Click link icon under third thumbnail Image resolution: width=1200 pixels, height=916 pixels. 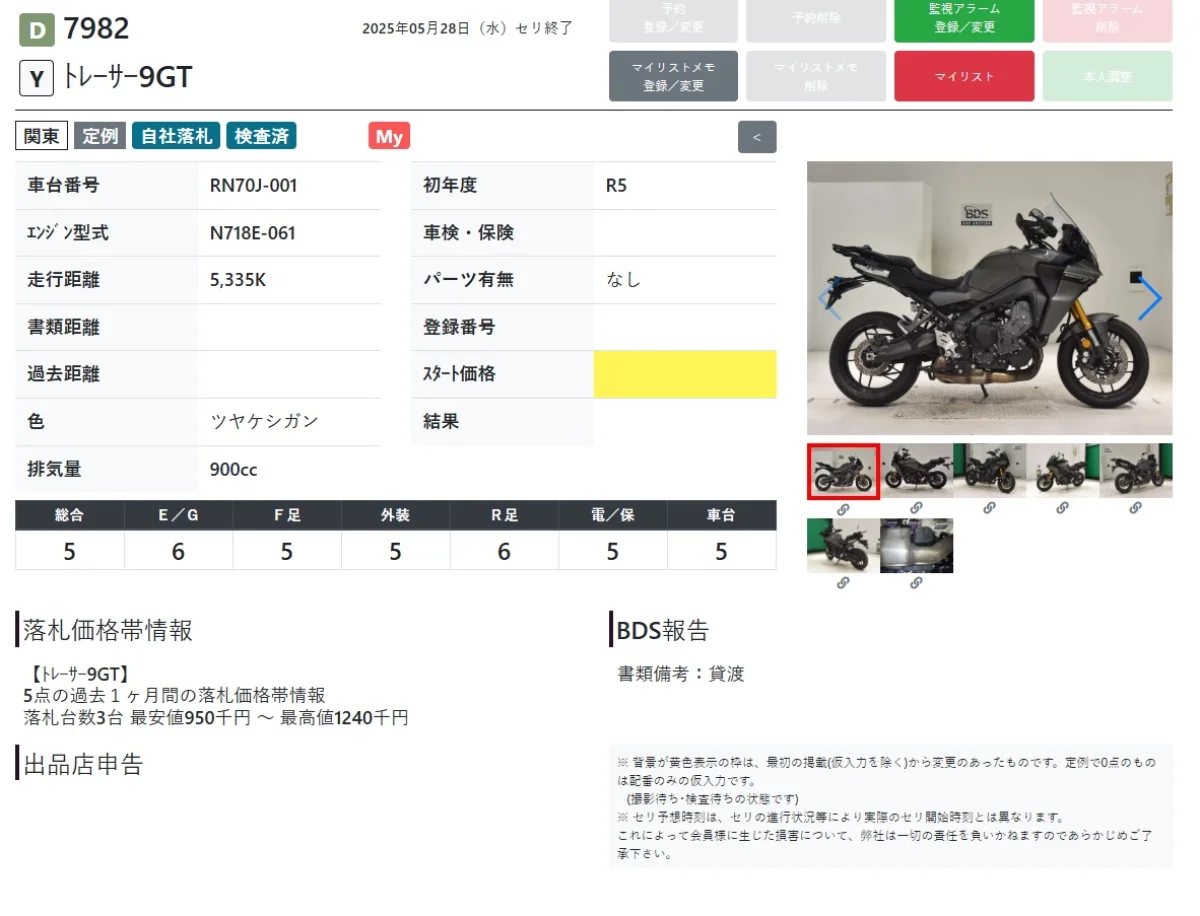tap(989, 508)
